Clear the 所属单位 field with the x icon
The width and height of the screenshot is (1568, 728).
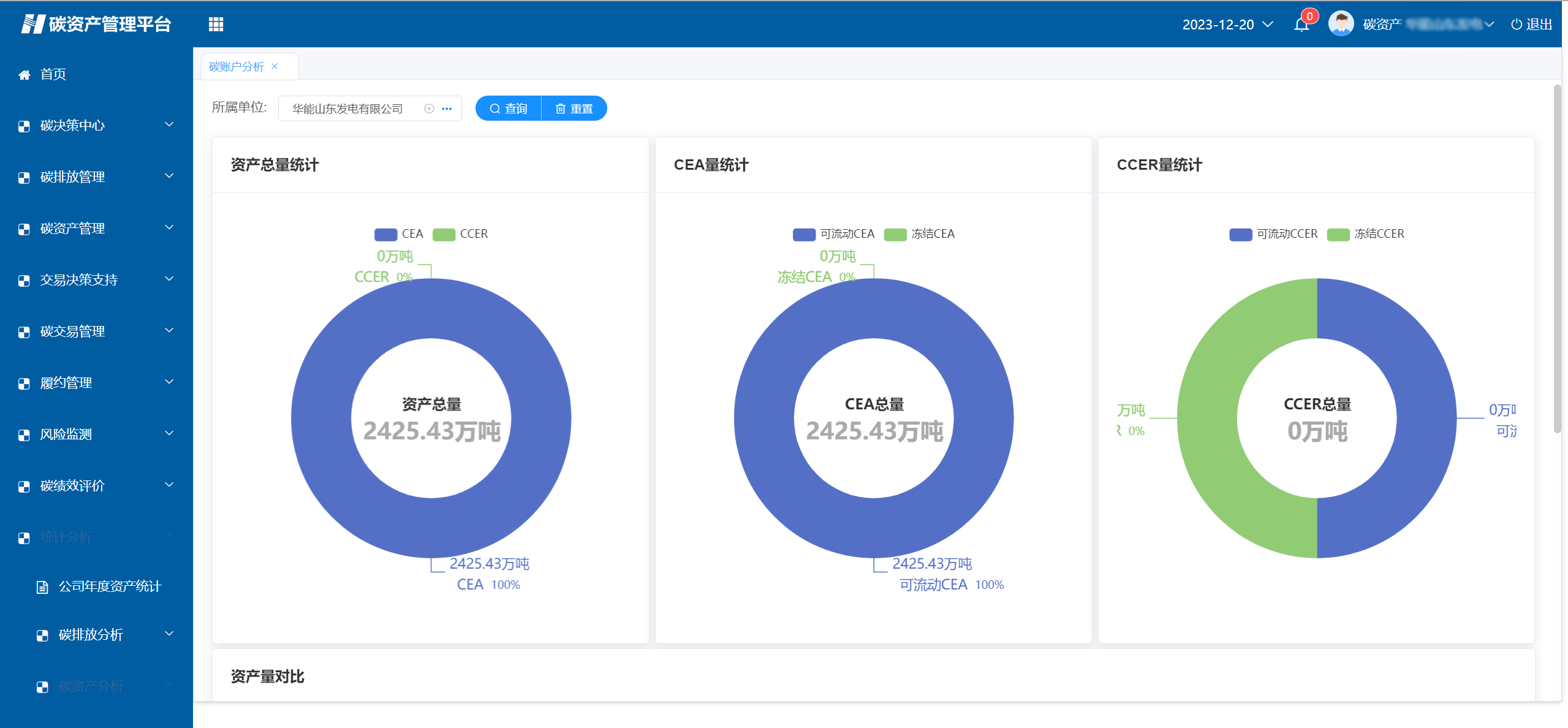pos(429,108)
